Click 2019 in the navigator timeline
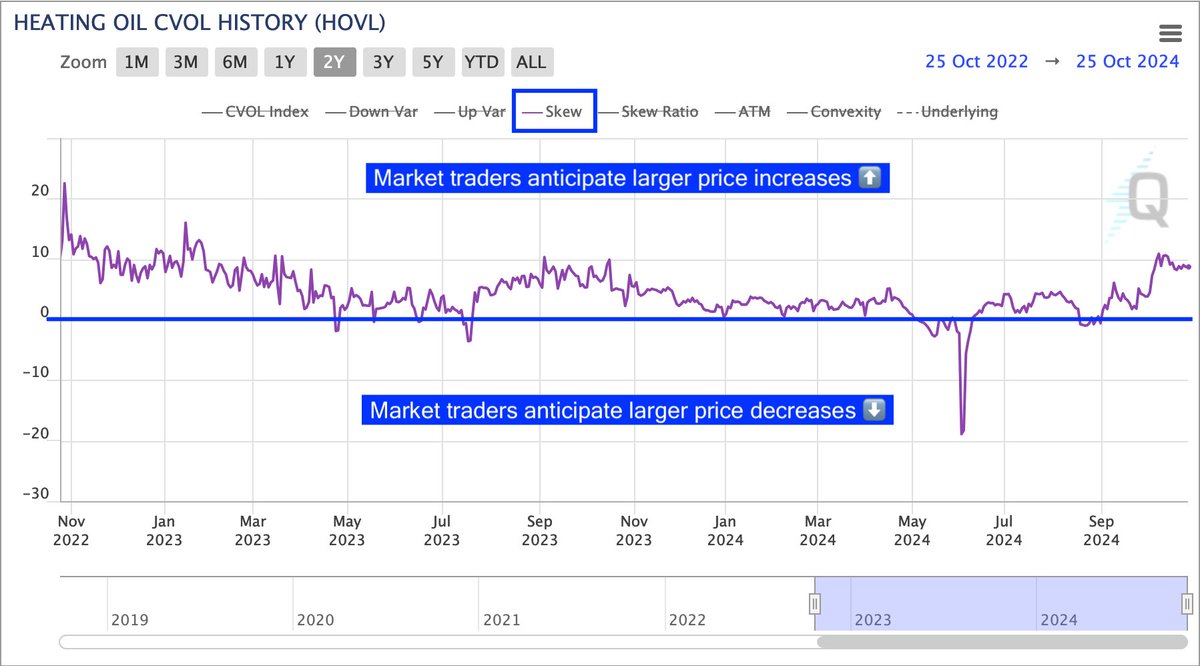The height and width of the screenshot is (666, 1200). coord(130,620)
